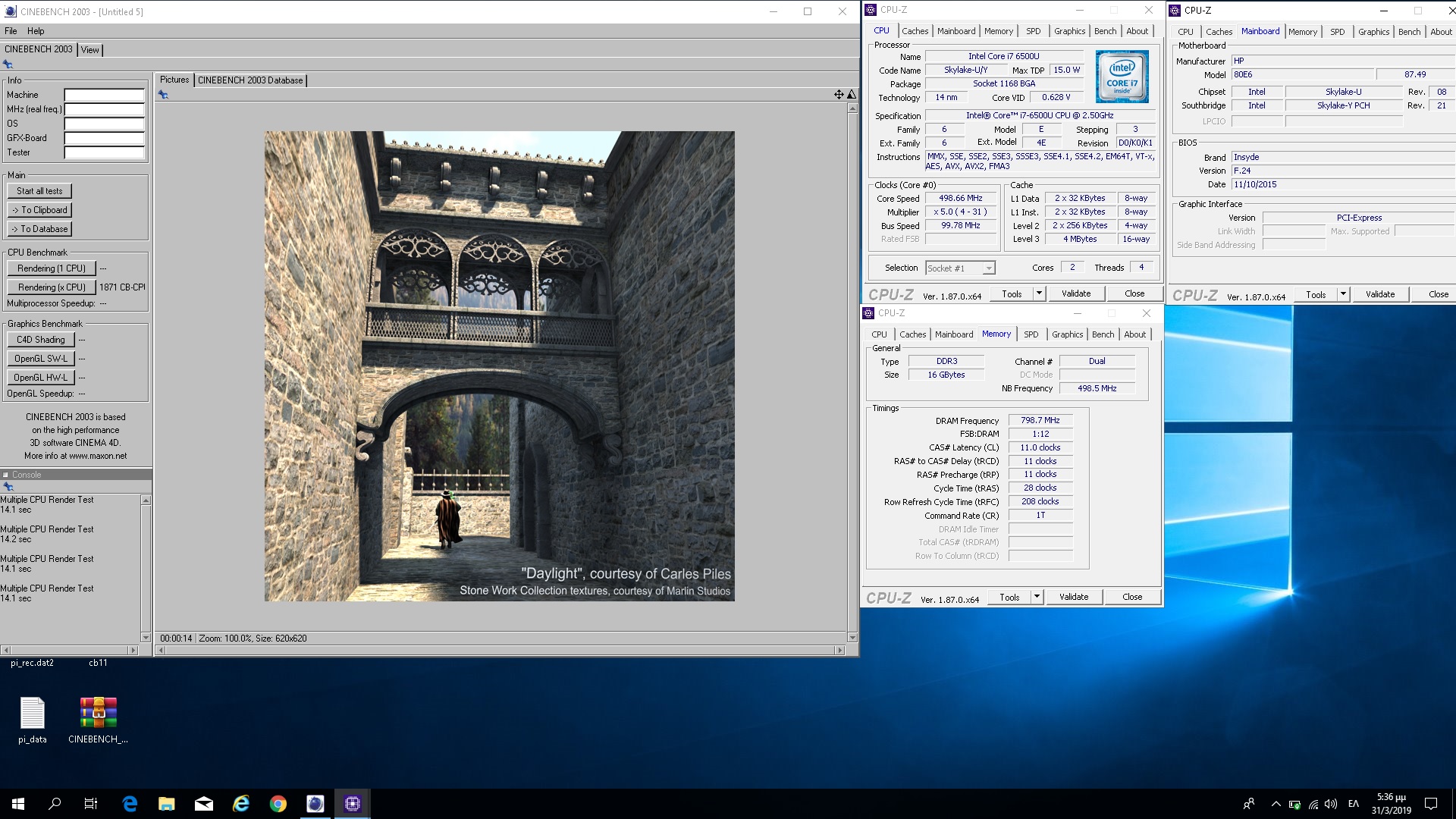Image resolution: width=1456 pixels, height=819 pixels.
Task: Click console scrollbar down arrow
Action: pyautogui.click(x=146, y=638)
